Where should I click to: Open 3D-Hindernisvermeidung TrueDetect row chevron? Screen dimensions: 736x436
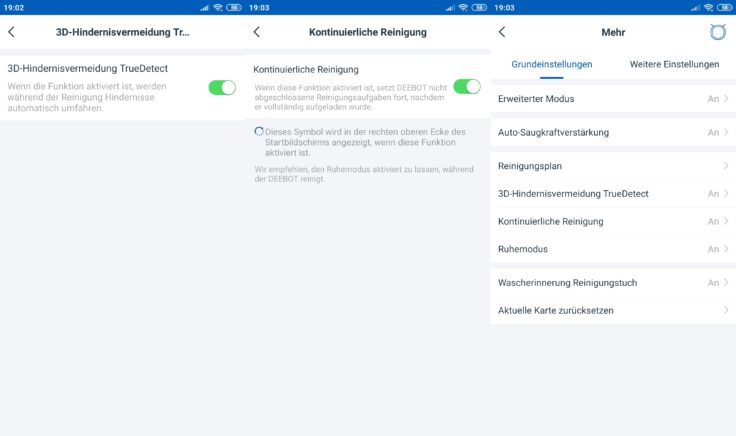click(x=726, y=193)
